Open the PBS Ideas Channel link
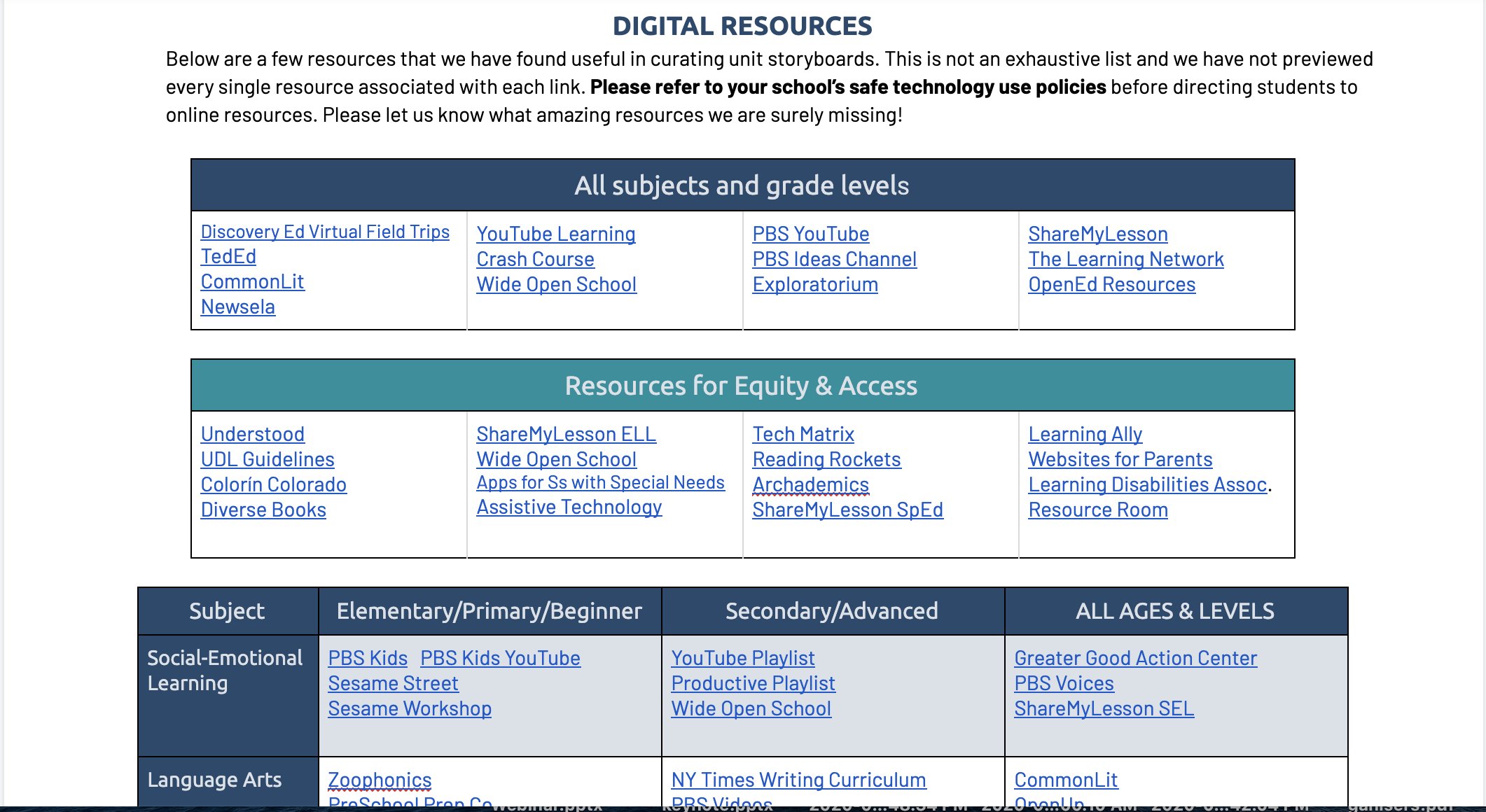 click(x=834, y=259)
